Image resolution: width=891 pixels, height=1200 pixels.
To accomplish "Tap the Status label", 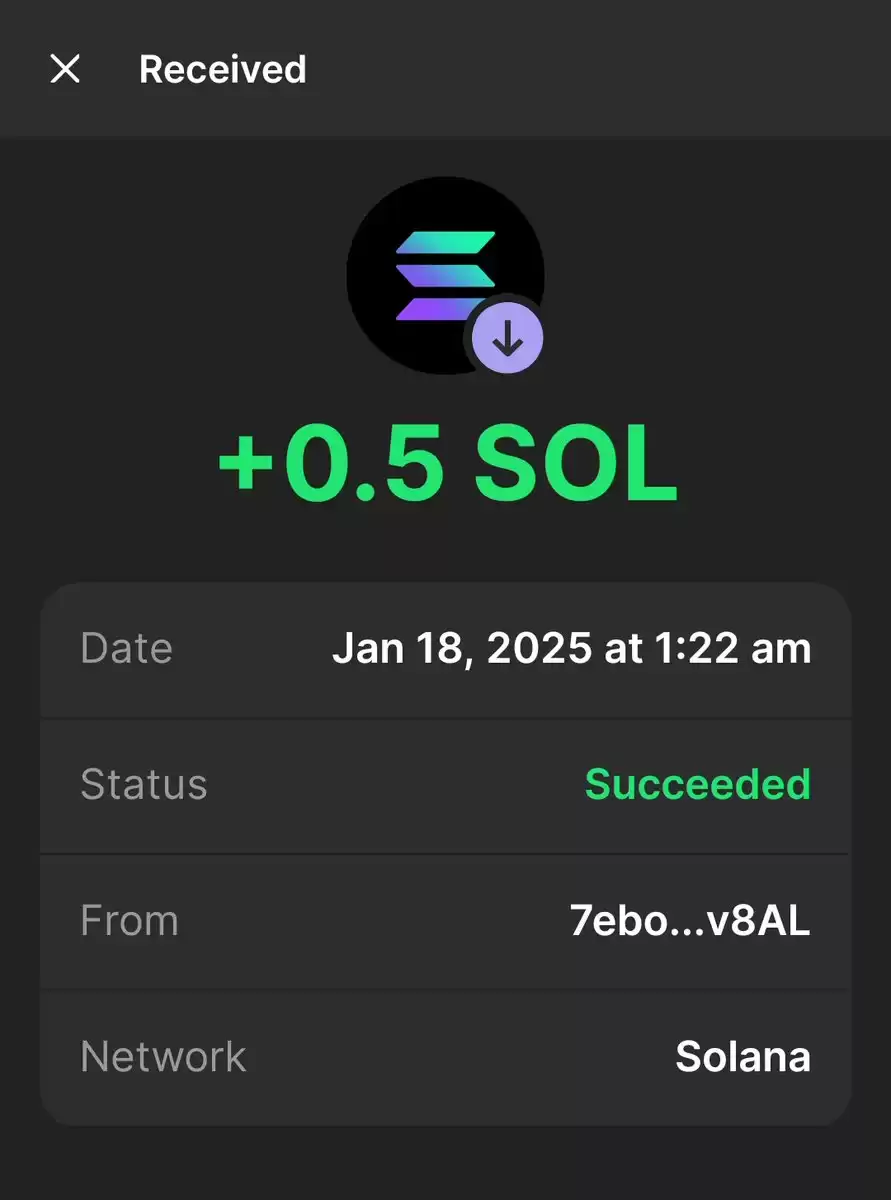I will coord(144,784).
